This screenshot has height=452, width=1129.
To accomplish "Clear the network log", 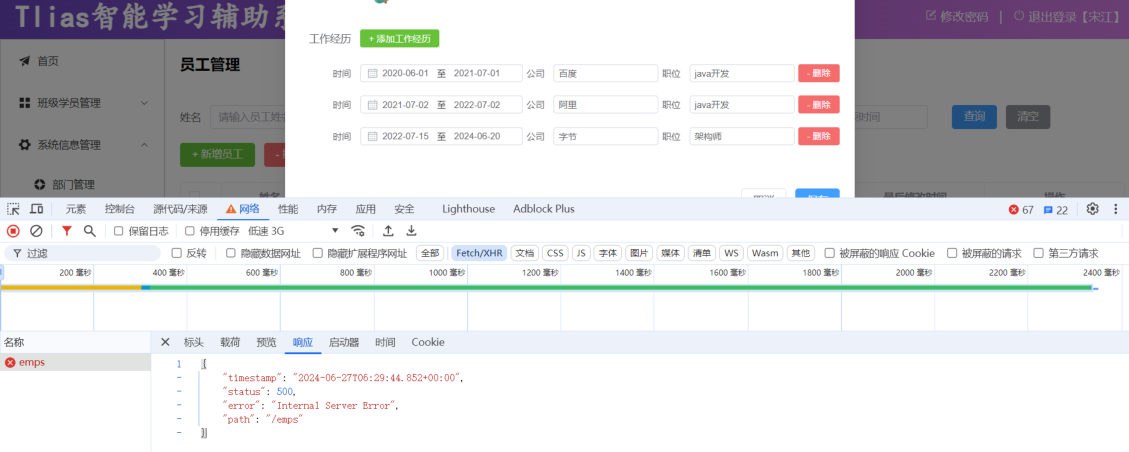I will tap(36, 231).
